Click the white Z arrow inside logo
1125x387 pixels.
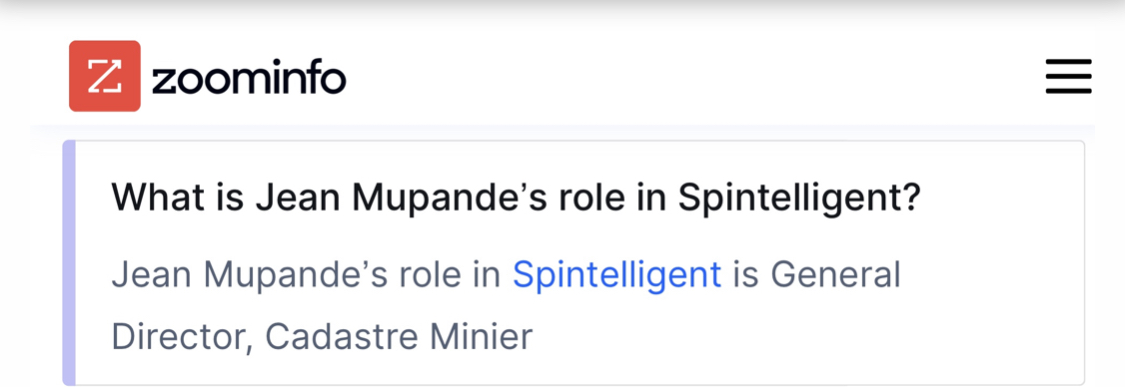click(x=105, y=76)
